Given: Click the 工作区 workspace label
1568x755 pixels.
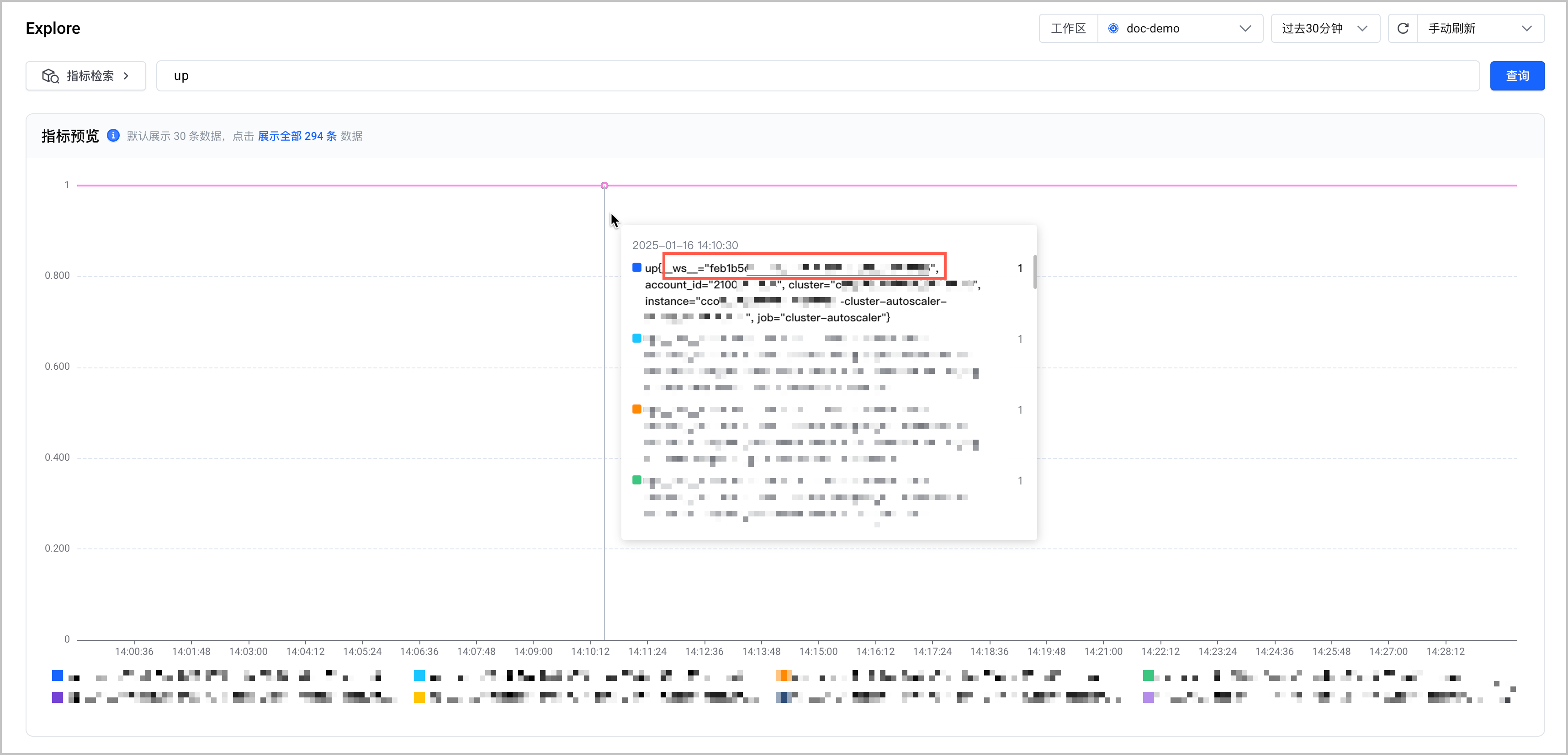Looking at the screenshot, I should (1068, 29).
